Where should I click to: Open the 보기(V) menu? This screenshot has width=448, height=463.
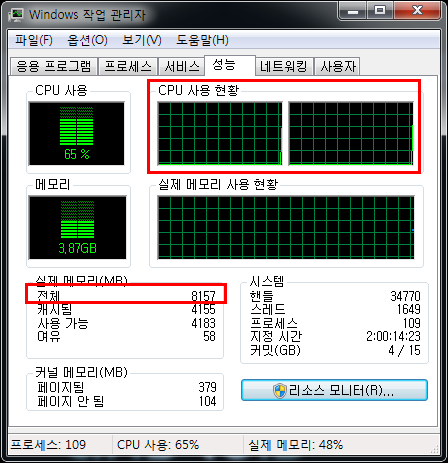point(142,40)
